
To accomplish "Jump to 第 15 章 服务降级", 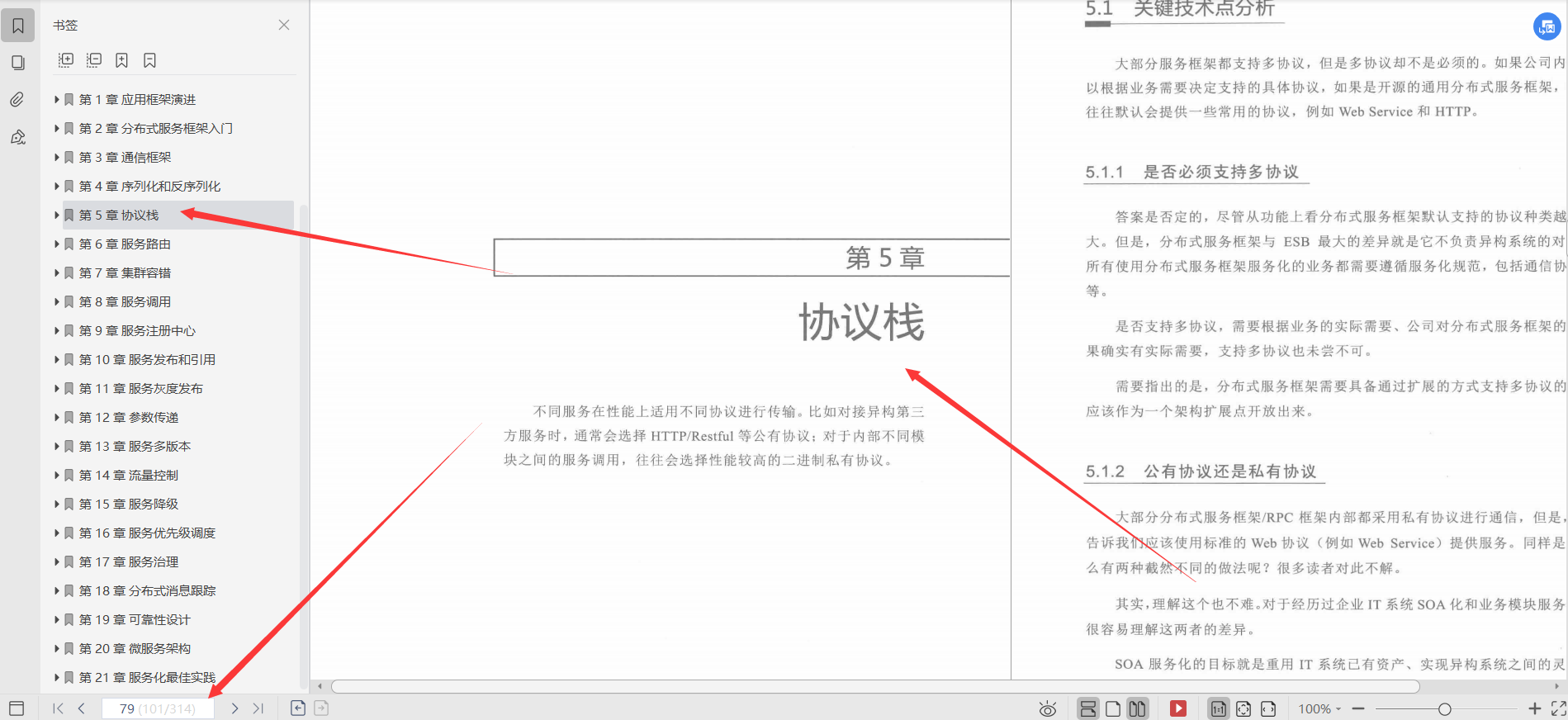I will tap(129, 504).
